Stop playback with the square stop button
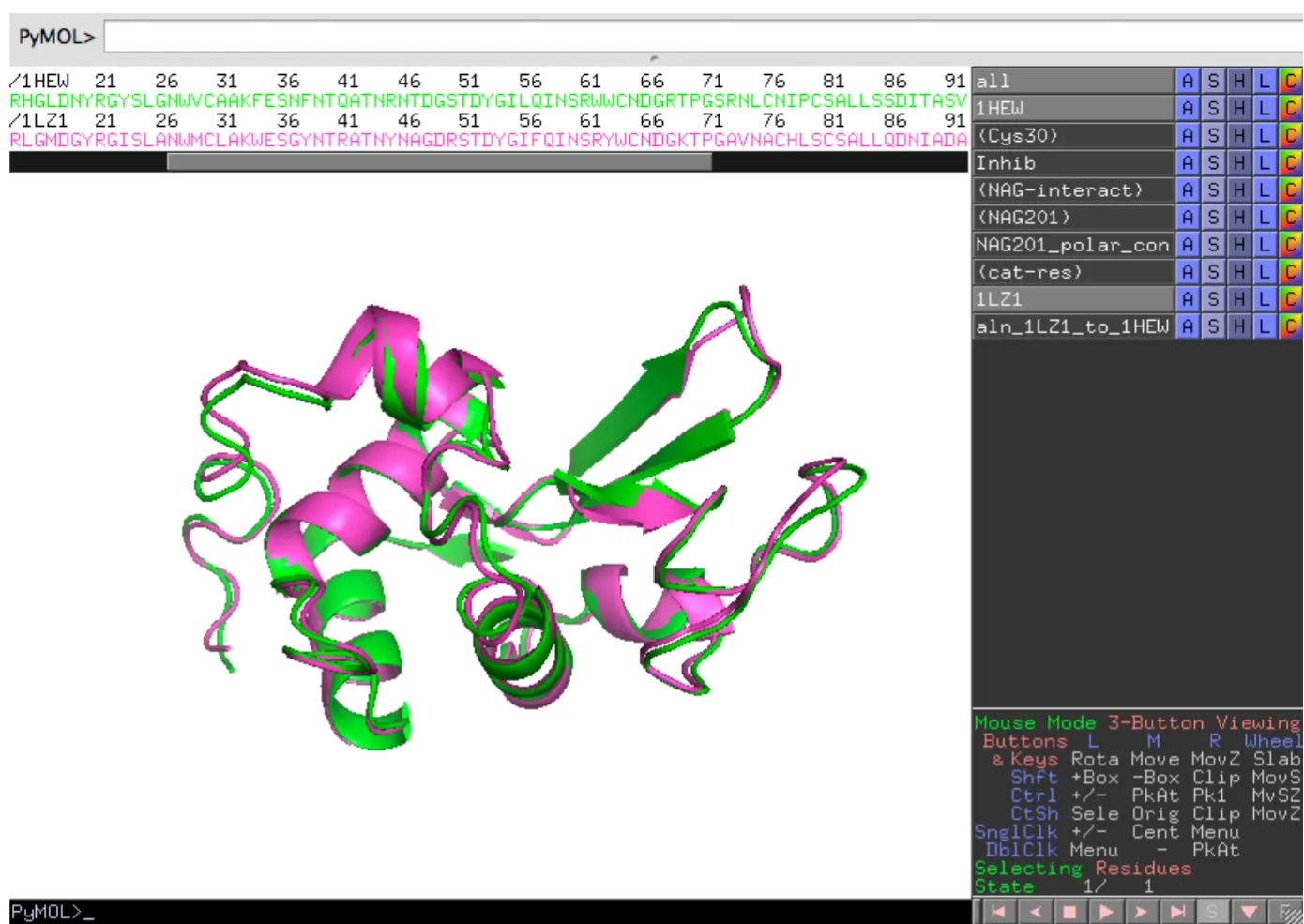Screen dimensions: 1304x924 tap(1069, 911)
